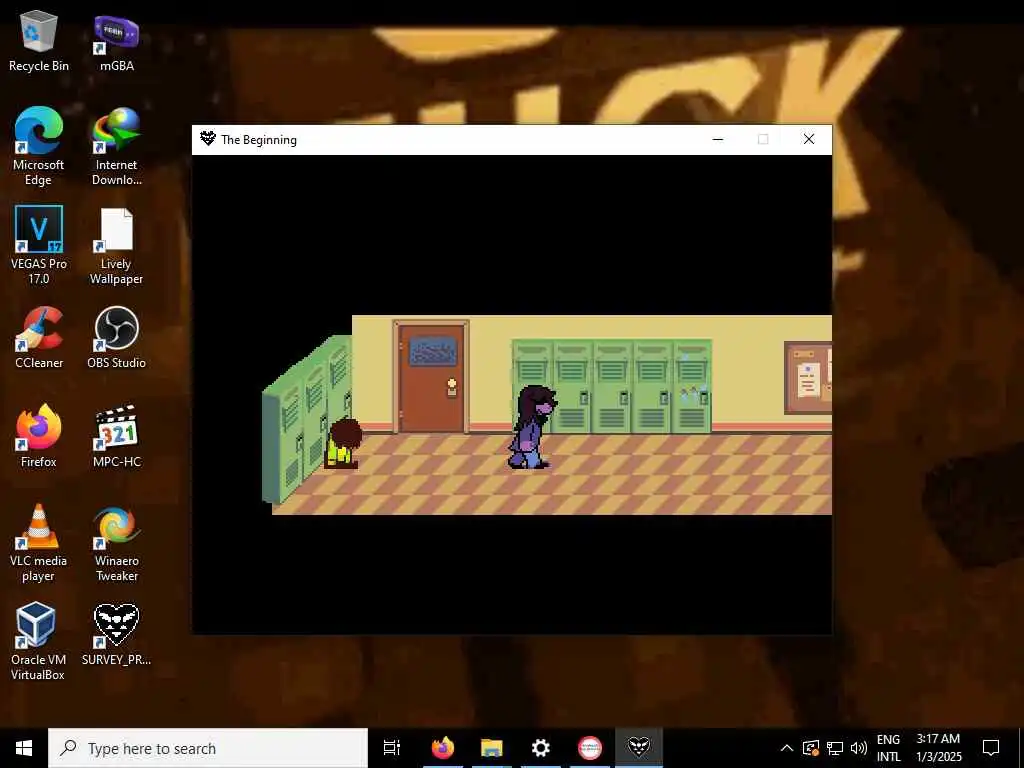Click the heart icon in The Beginning title bar

click(208, 139)
